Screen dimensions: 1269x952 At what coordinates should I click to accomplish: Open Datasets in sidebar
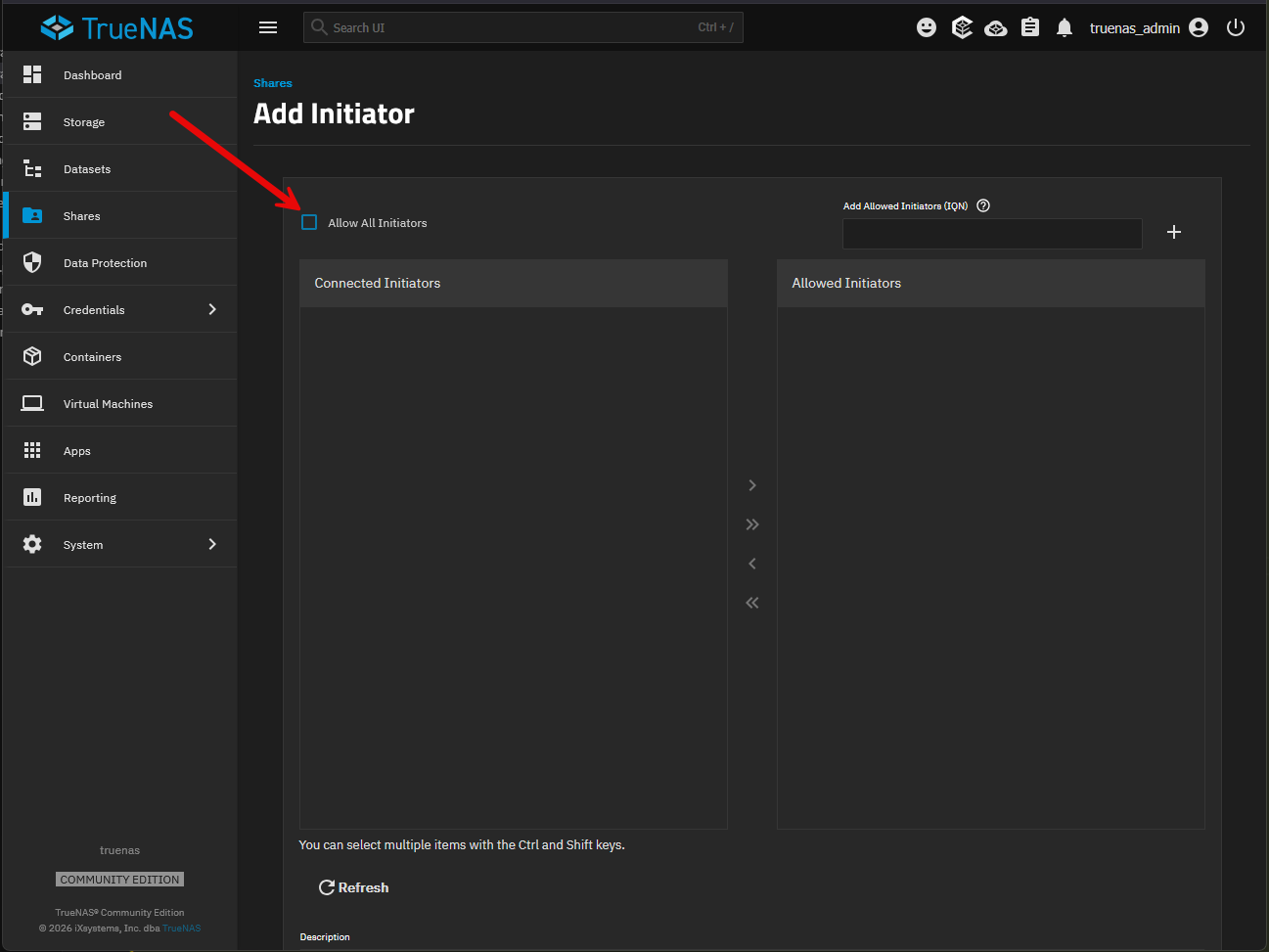(x=121, y=168)
